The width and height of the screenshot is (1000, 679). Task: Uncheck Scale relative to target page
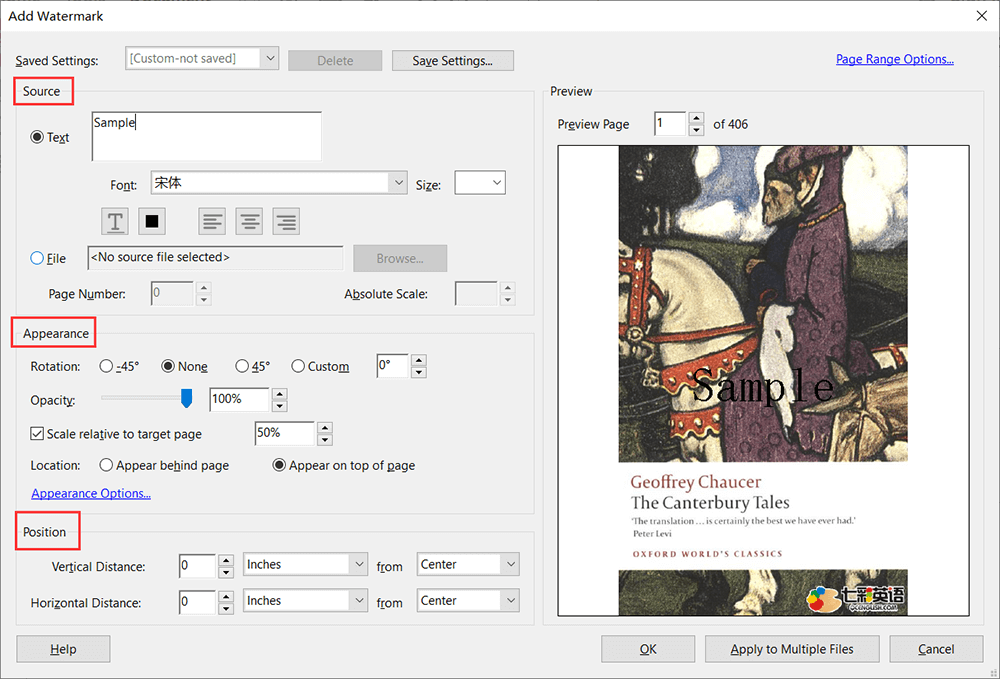coord(38,434)
